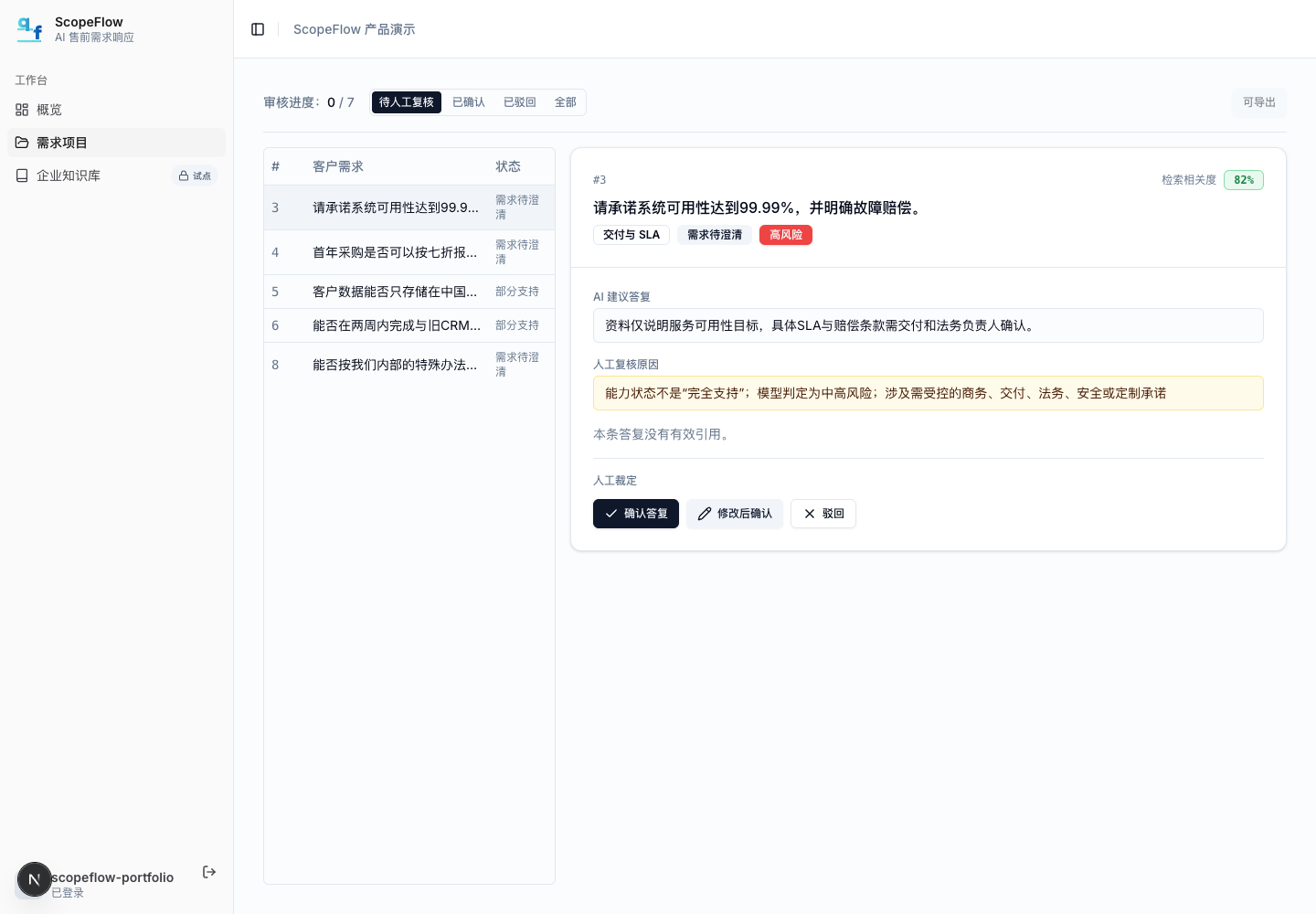Click the # column header
Viewport: 1316px width, 914px height.
(x=275, y=166)
